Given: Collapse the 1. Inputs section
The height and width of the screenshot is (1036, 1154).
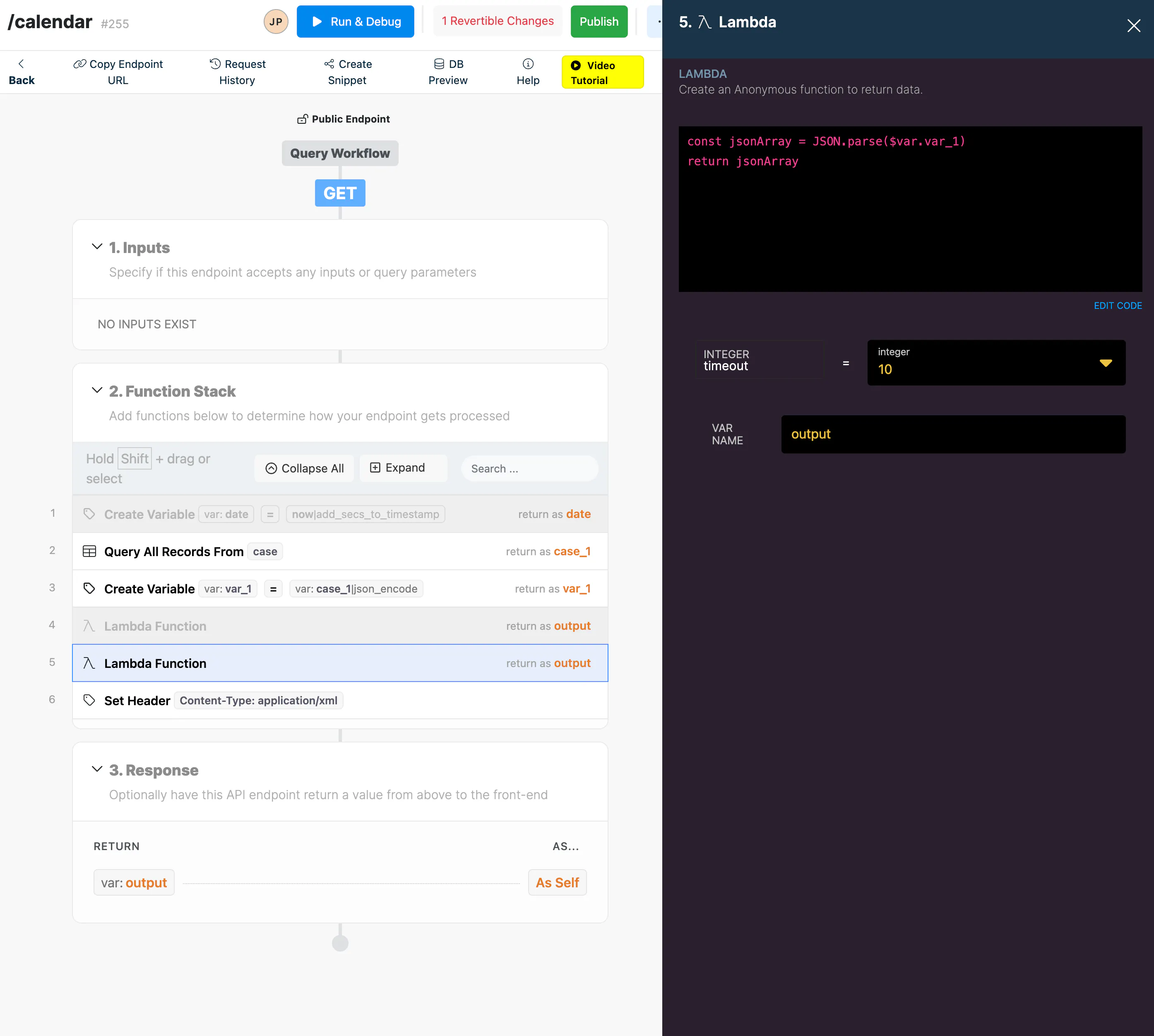Looking at the screenshot, I should [97, 246].
